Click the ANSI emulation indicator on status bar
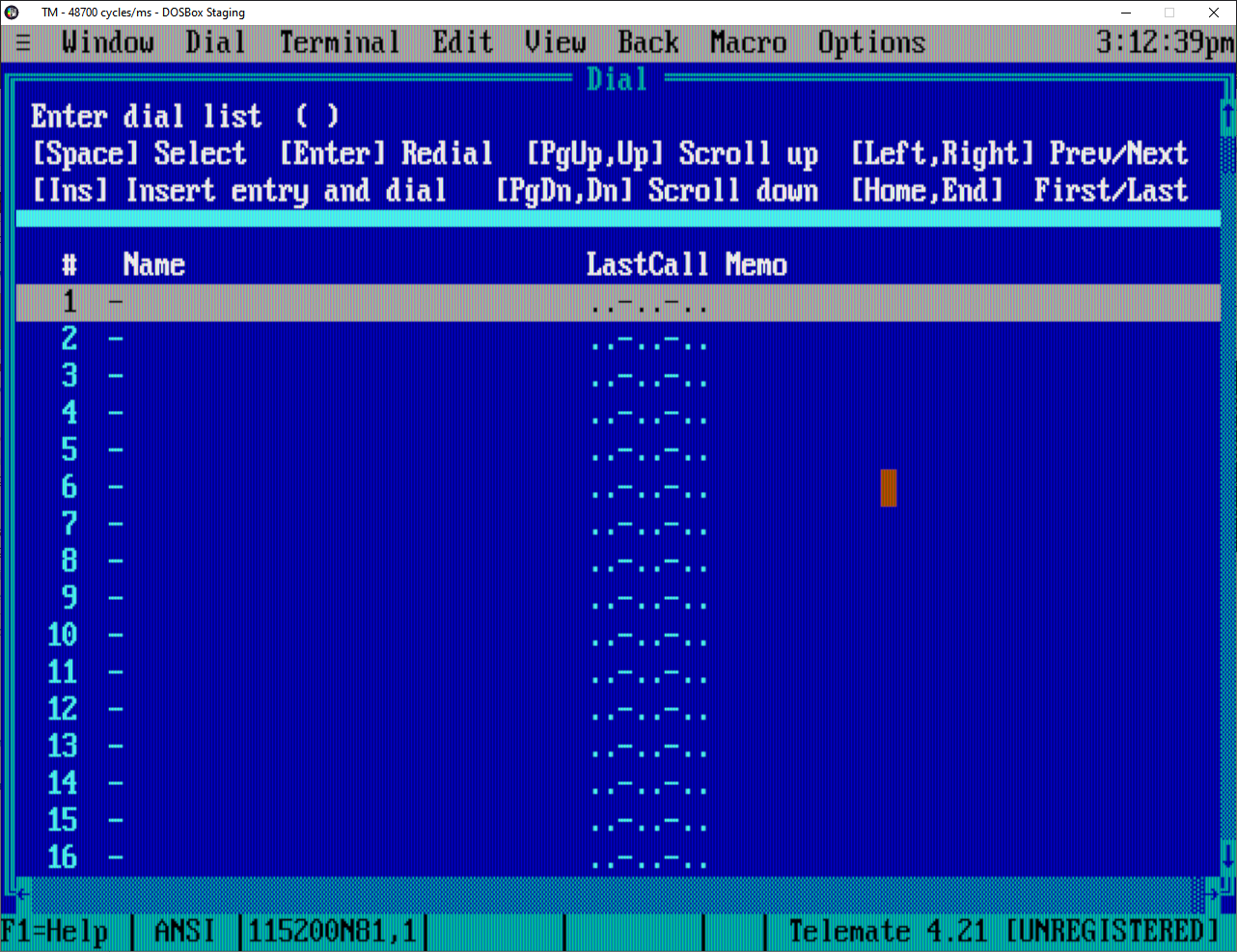 (x=183, y=931)
